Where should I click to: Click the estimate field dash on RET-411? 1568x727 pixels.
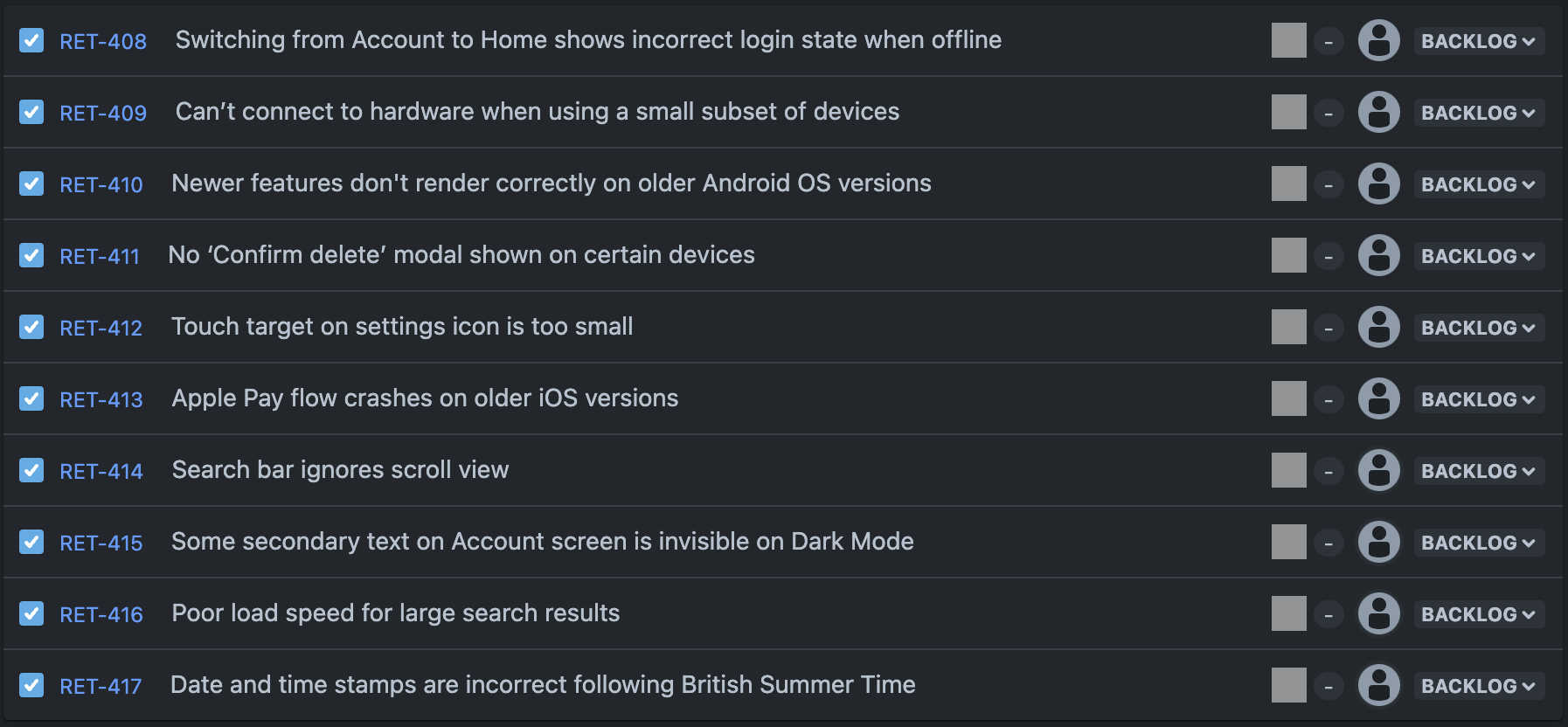tap(1329, 255)
